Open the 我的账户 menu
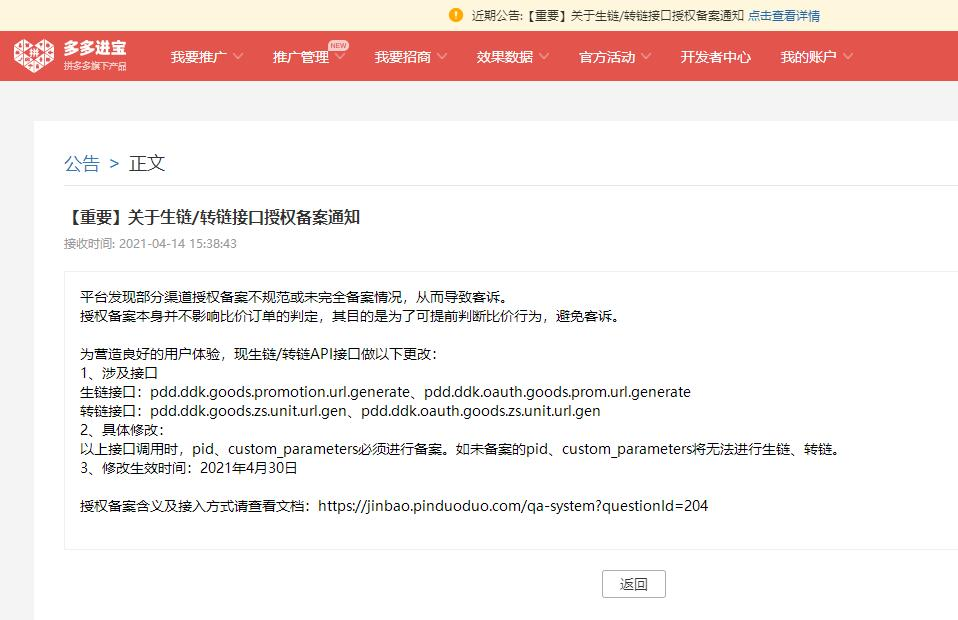Viewport: 958px width, 620px height. [808, 57]
